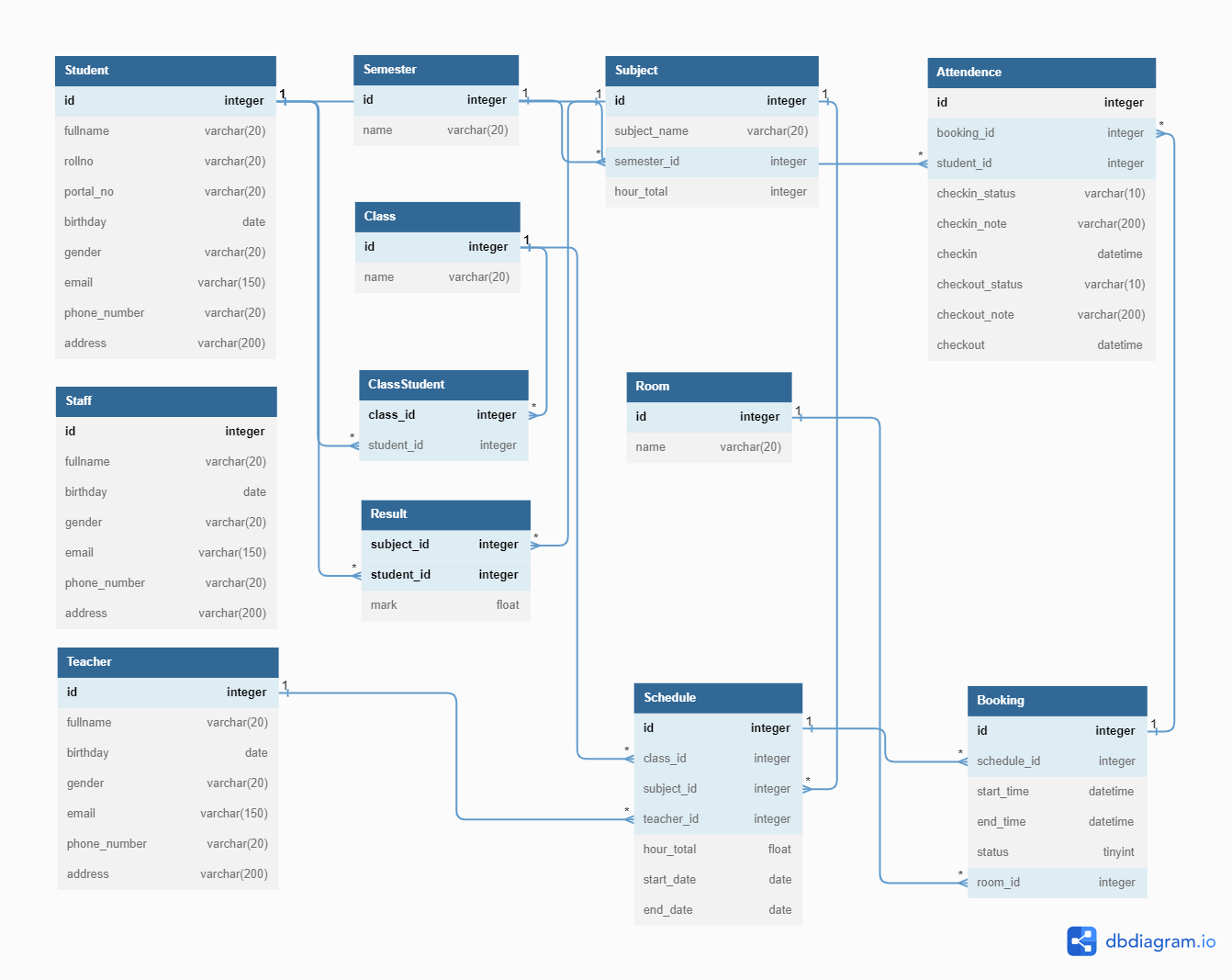Select the Schedule table header

pyautogui.click(x=717, y=698)
